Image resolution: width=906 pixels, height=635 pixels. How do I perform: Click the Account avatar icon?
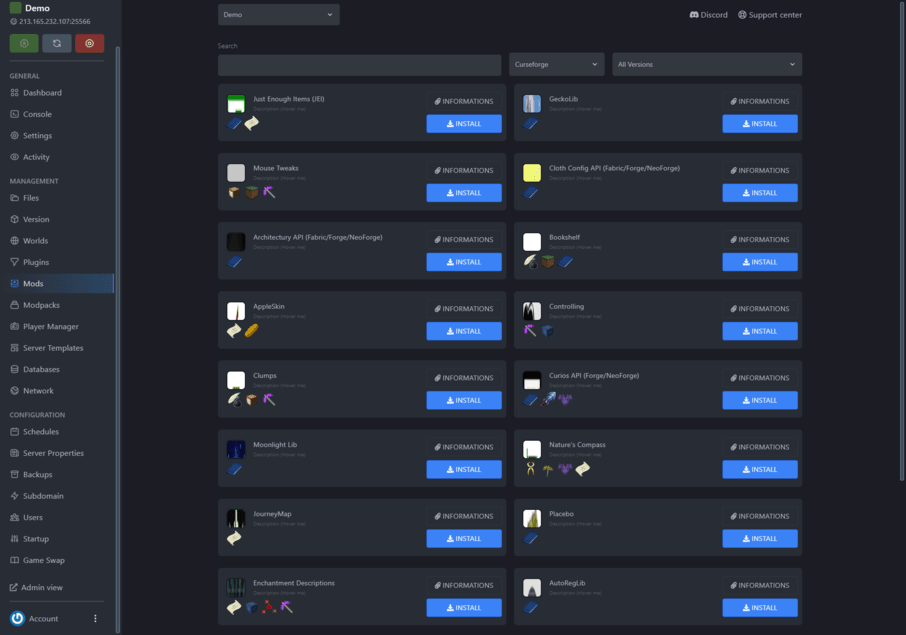[x=17, y=619]
